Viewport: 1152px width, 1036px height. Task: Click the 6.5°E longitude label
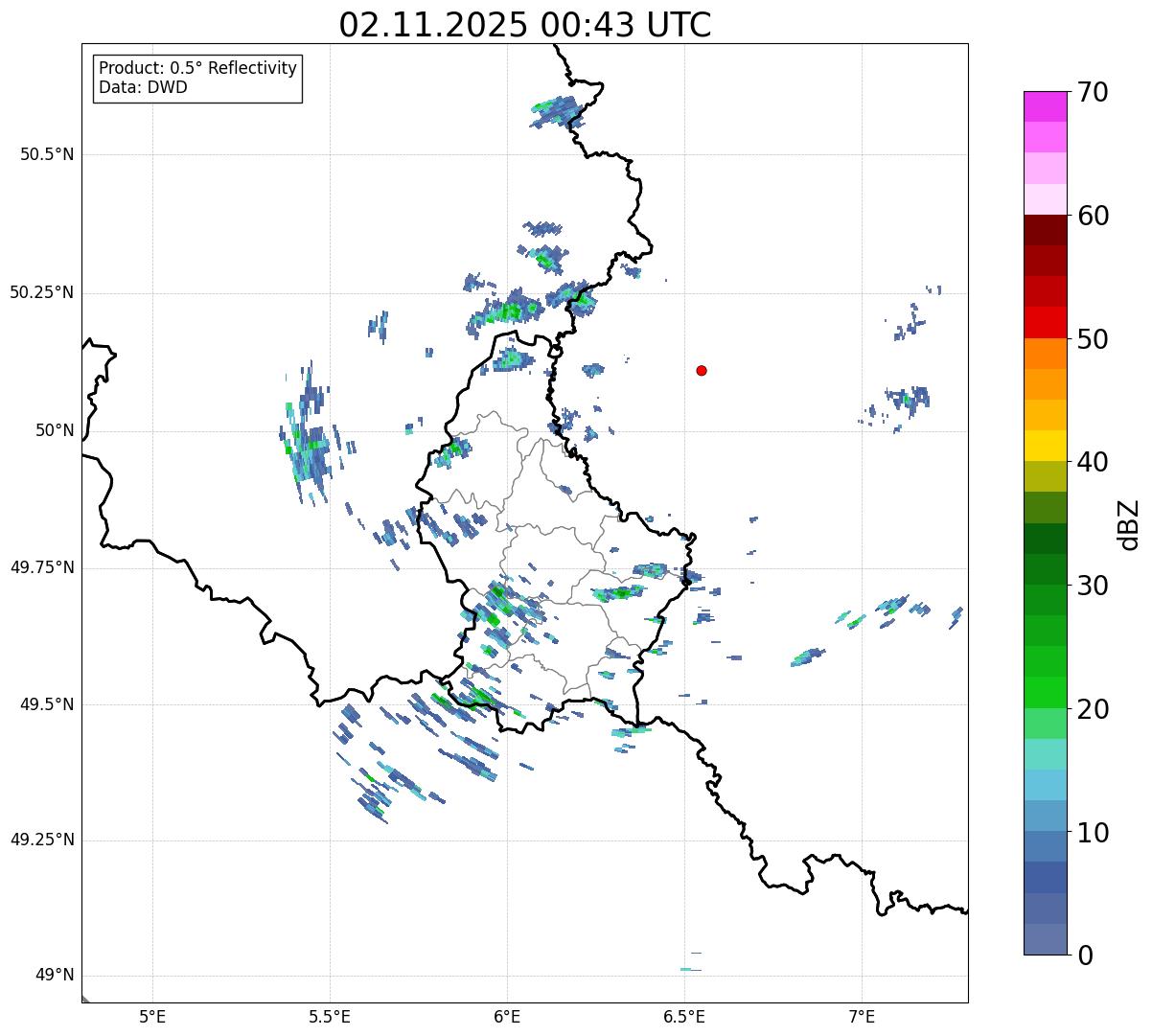pos(684,1016)
